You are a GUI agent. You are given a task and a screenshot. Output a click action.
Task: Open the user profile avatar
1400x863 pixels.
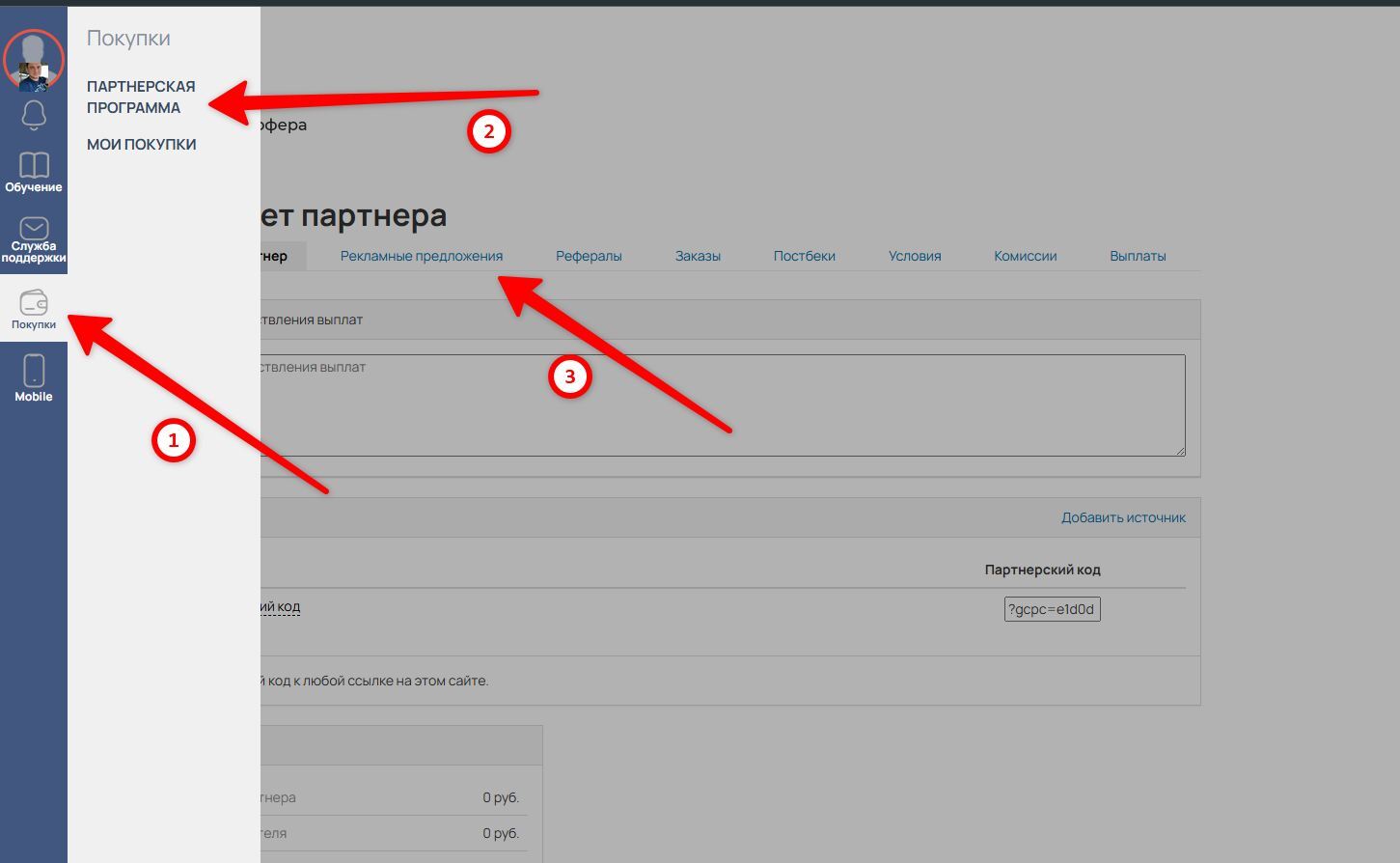click(34, 59)
